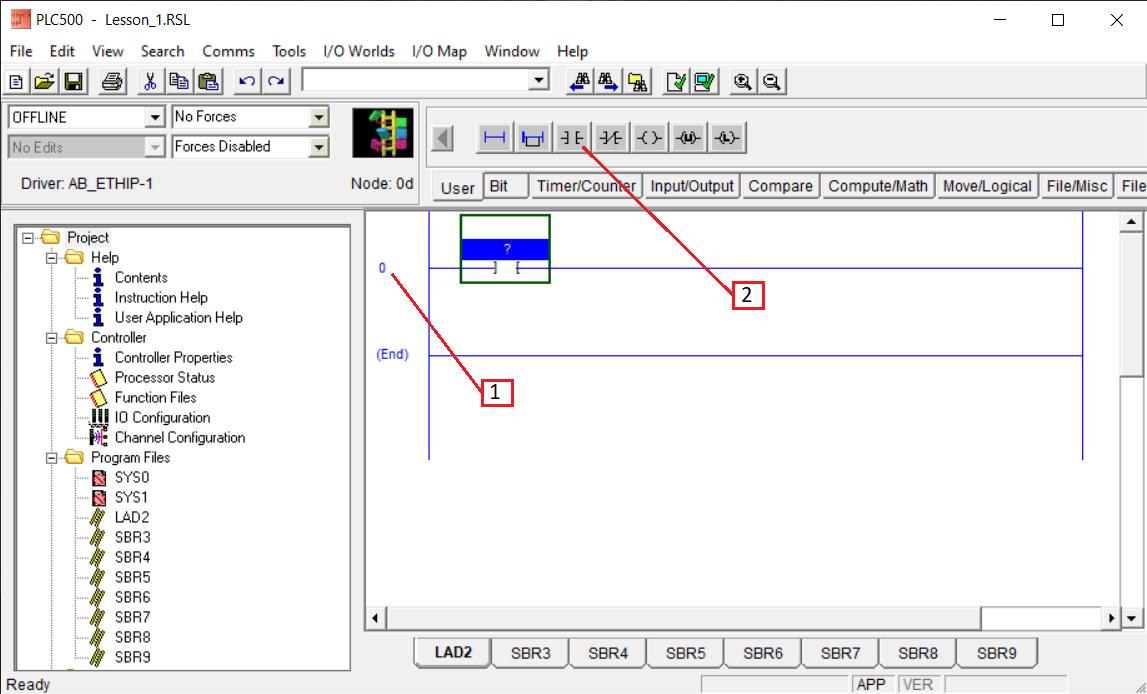Select SYS0 in Program Files tree

point(132,478)
